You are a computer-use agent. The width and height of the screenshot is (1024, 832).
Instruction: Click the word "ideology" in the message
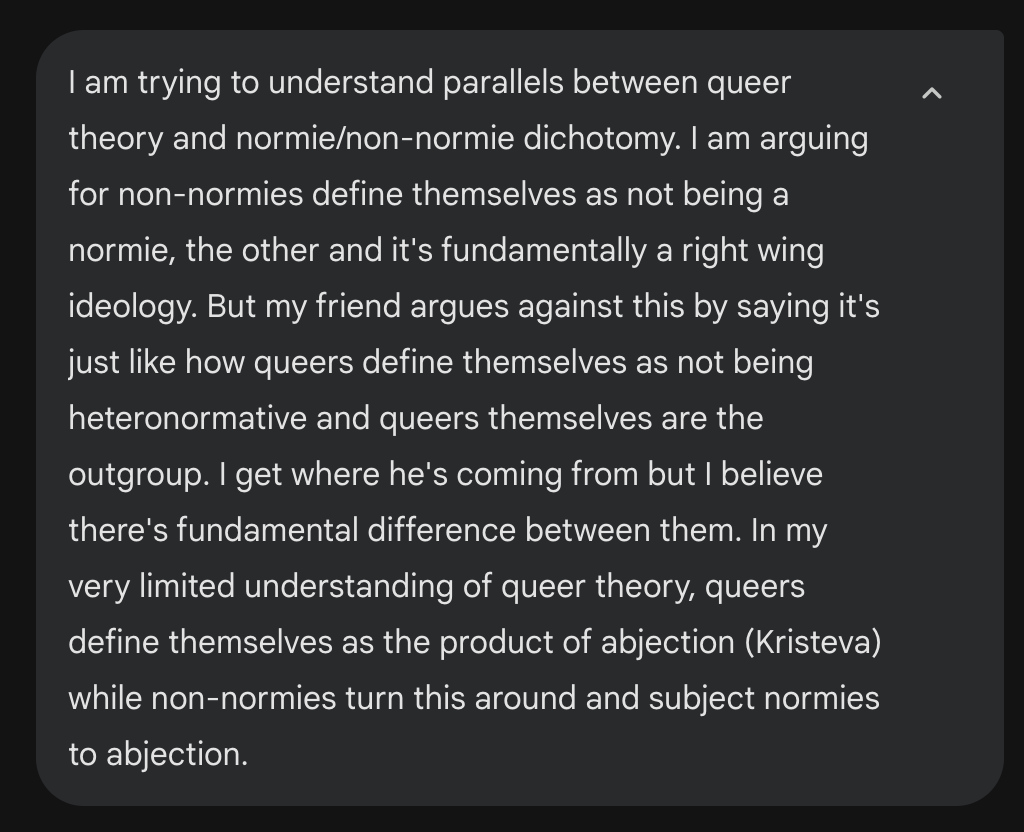[x=131, y=306]
